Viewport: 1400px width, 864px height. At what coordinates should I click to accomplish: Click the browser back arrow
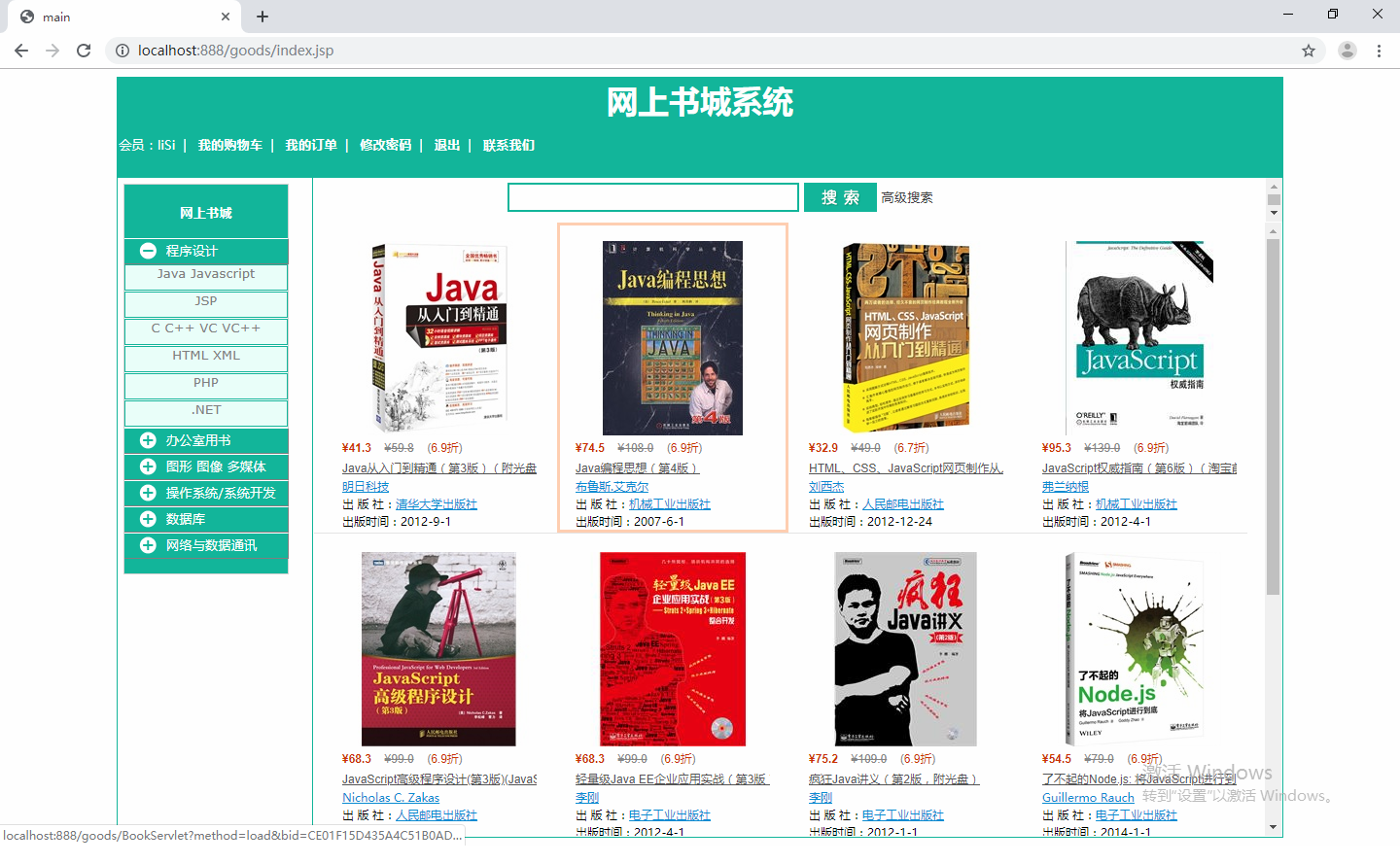pyautogui.click(x=21, y=51)
